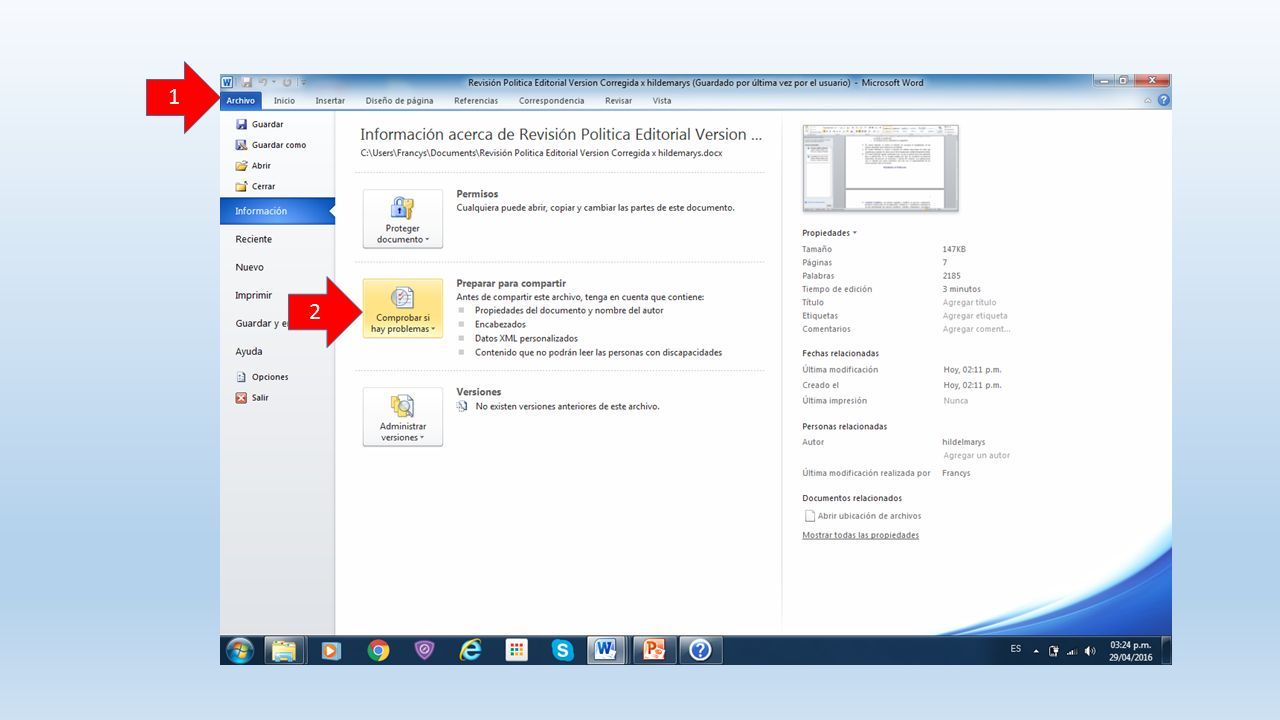
Task: Click the Word help question mark icon
Action: (1164, 101)
